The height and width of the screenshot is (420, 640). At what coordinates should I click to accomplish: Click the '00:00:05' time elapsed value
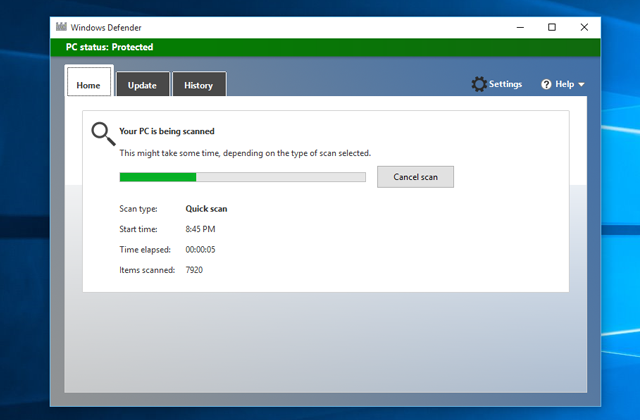pyautogui.click(x=200, y=249)
